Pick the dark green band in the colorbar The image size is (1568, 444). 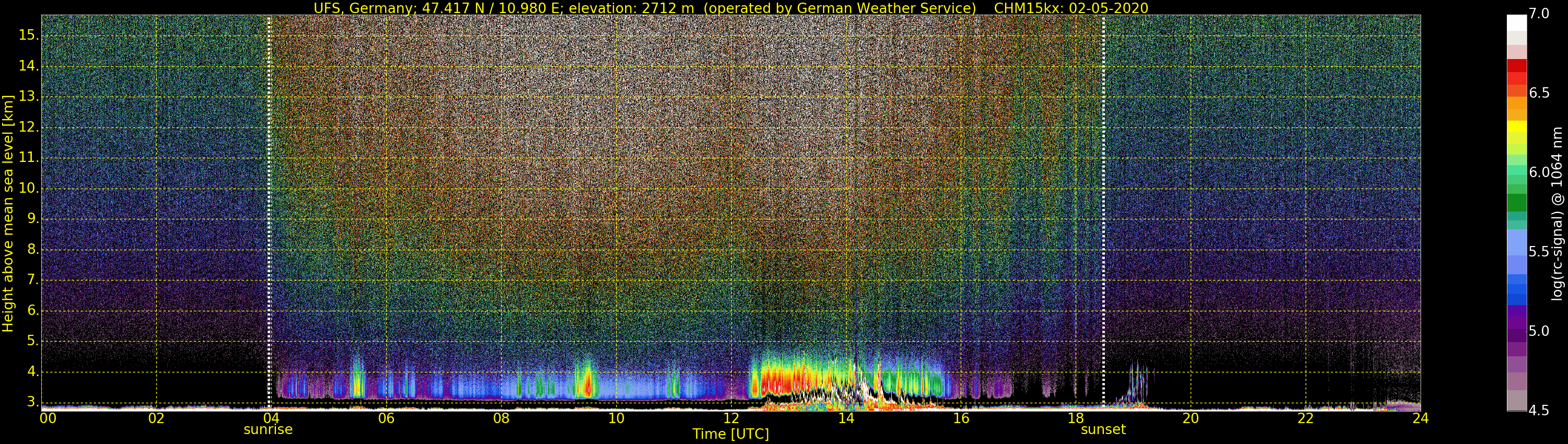(1516, 202)
